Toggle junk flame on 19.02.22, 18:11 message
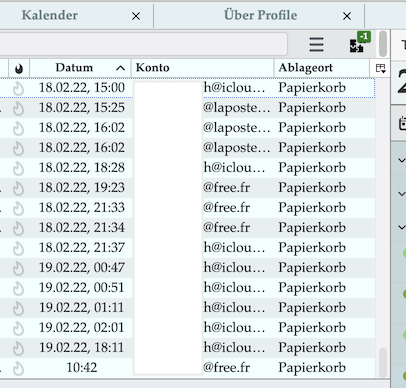Viewport: 406px width, 388px height. [x=19, y=349]
